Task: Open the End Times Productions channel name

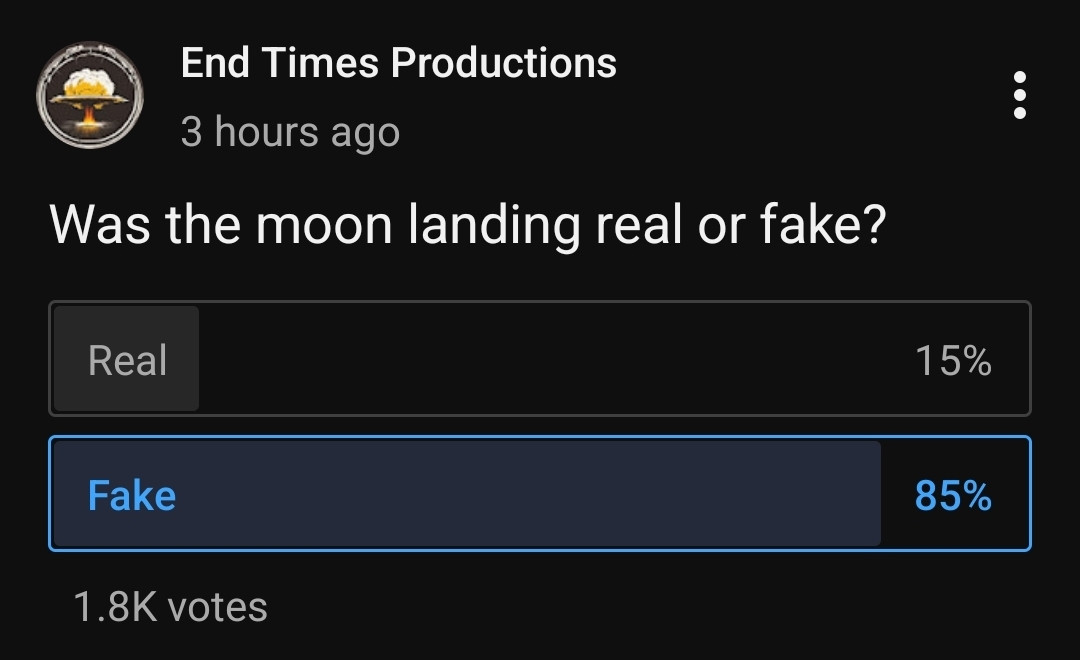Action: click(398, 63)
